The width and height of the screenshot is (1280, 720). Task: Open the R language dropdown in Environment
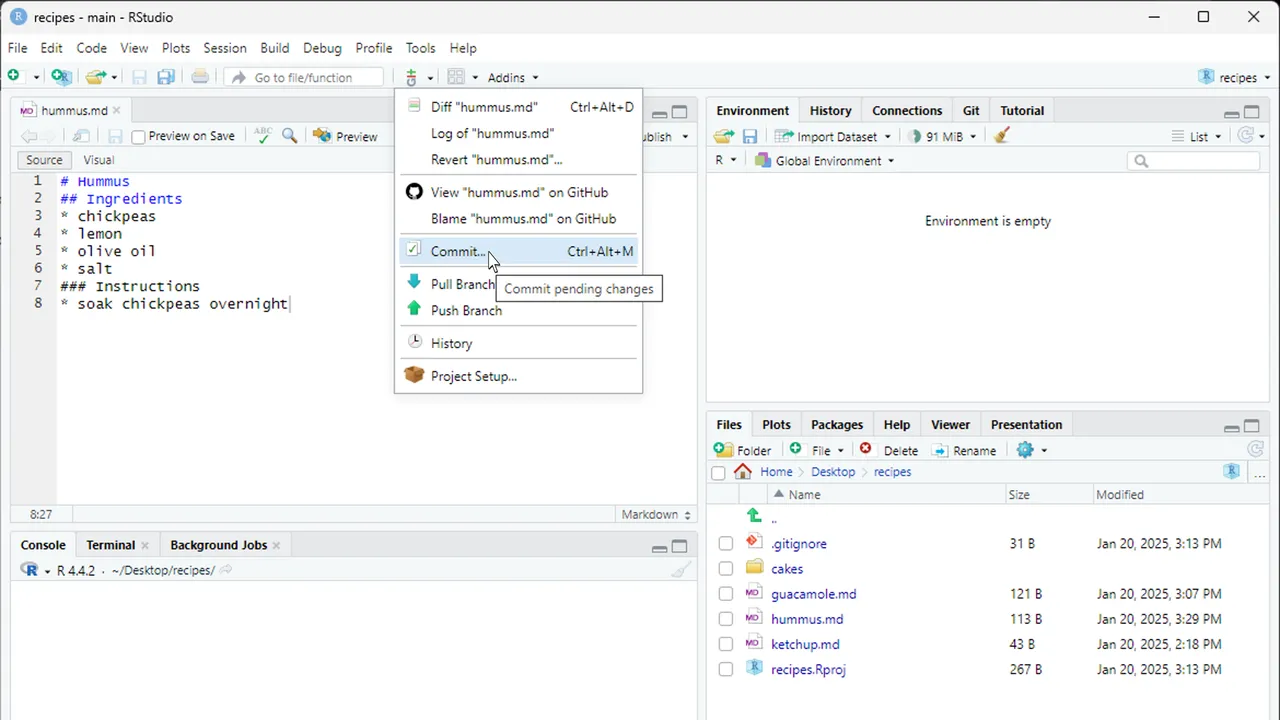click(x=726, y=160)
